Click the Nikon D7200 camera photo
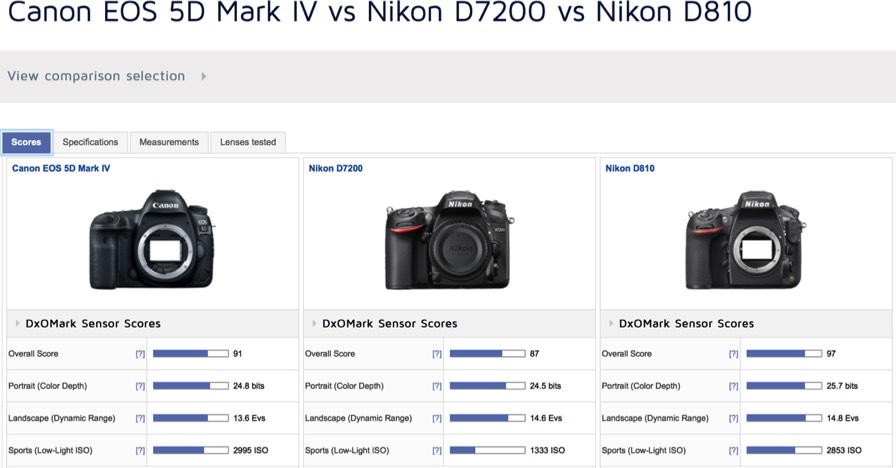Image resolution: width=896 pixels, height=468 pixels. point(449,240)
